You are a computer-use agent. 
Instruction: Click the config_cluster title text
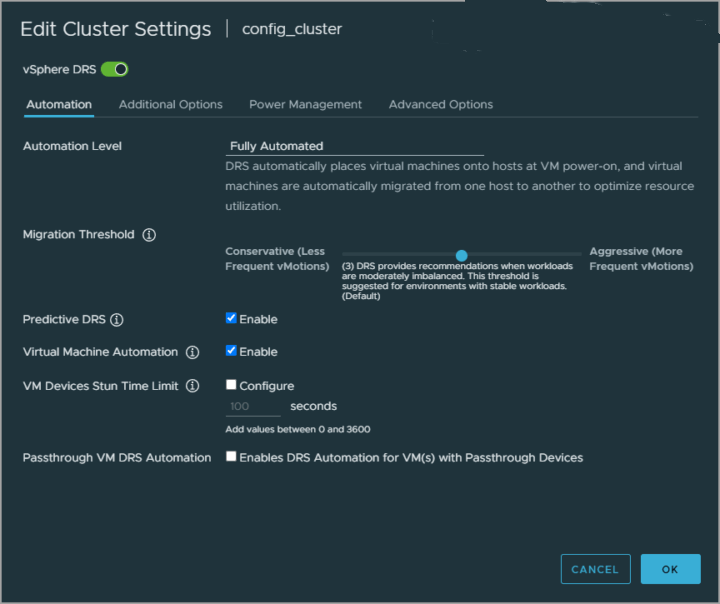coord(292,29)
